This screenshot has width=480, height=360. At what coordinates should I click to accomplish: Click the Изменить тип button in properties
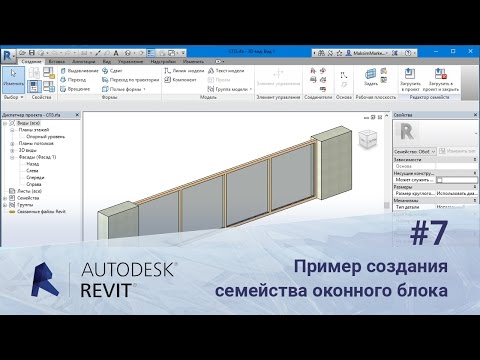(x=458, y=152)
